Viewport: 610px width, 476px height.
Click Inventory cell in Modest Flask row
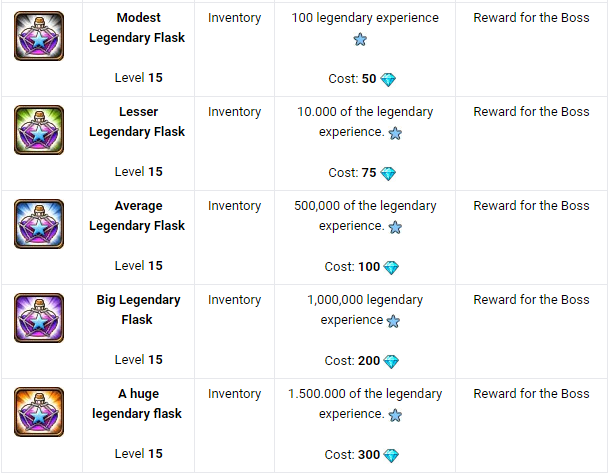[x=234, y=18]
